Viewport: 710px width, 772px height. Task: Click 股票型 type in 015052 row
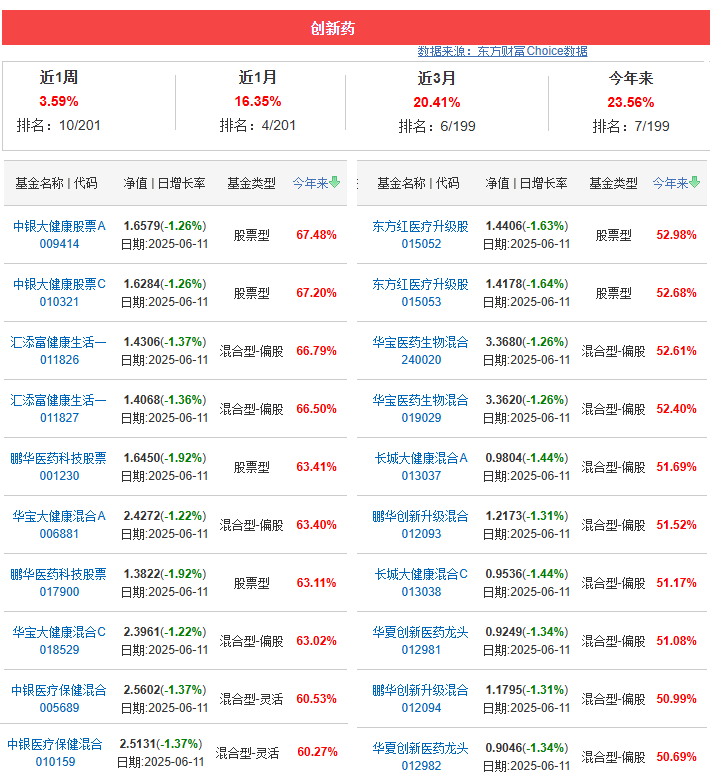tap(613, 235)
